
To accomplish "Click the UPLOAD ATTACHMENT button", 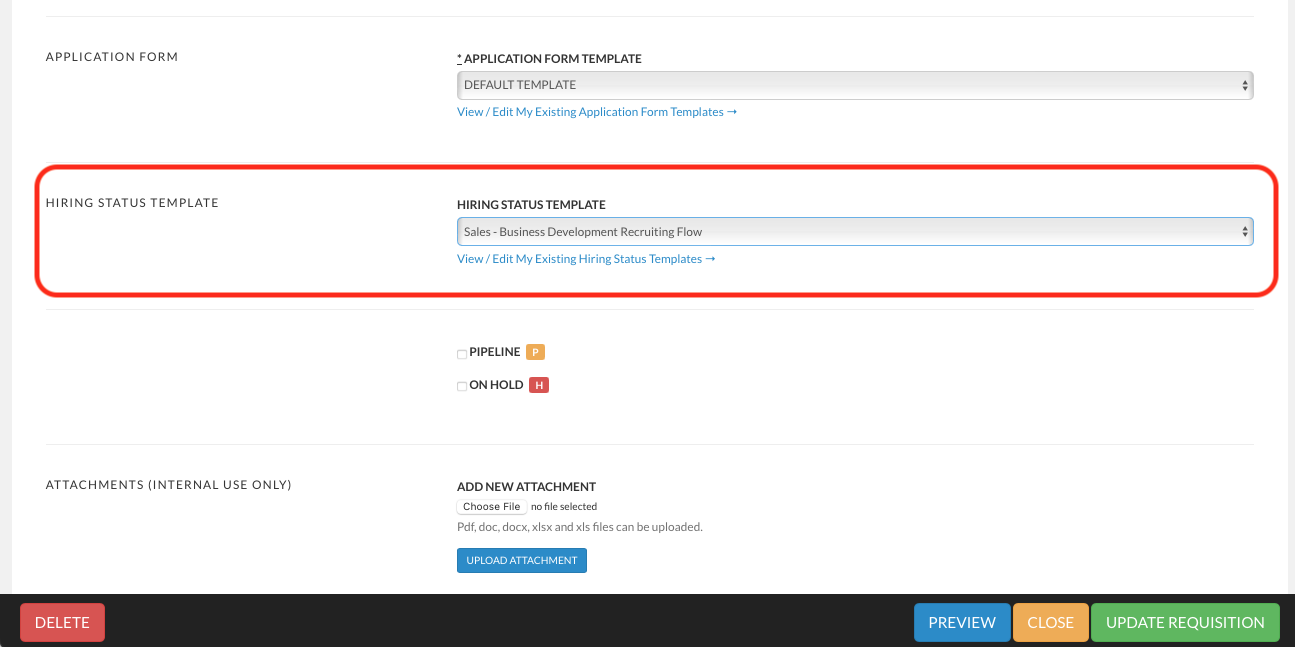I will (x=521, y=560).
